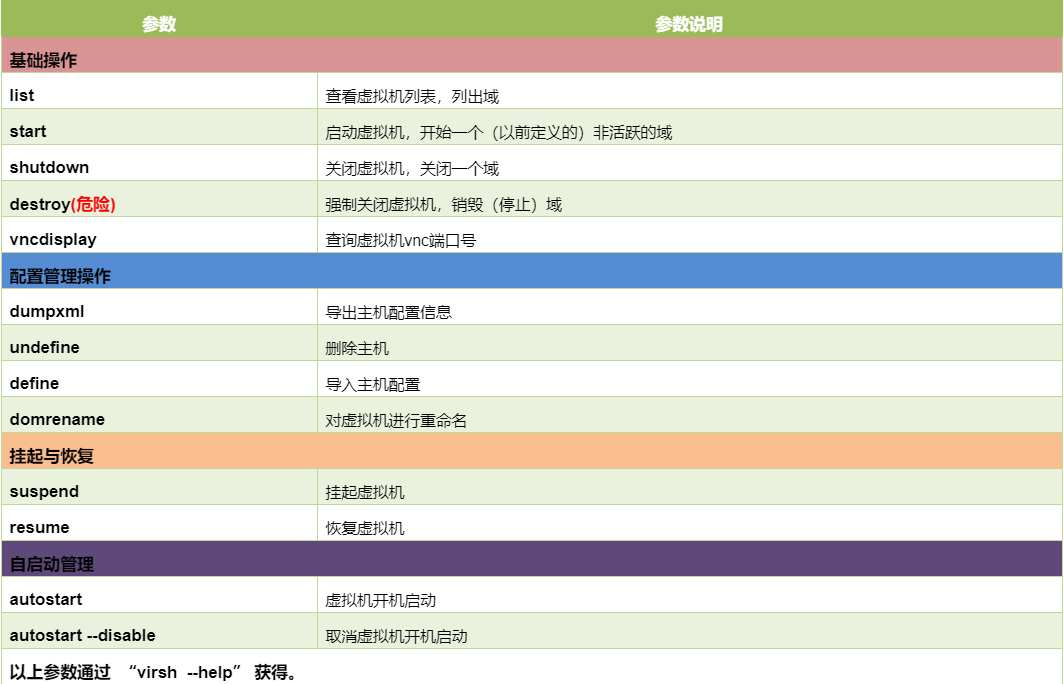Click the 'destroy(危险)' command cell
This screenshot has width=1064, height=684.
coord(159,199)
